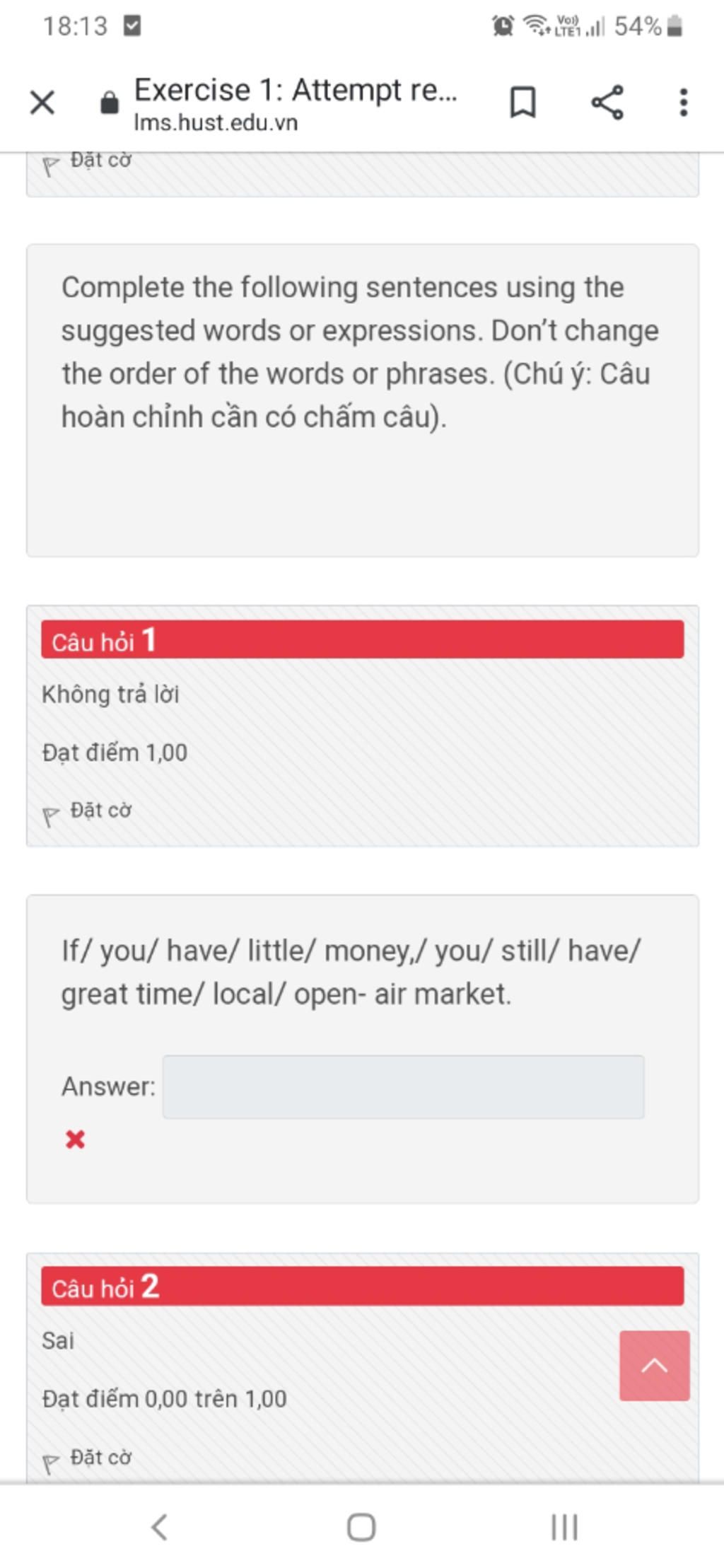Share the page via share icon
The width and height of the screenshot is (724, 1568).
point(607,103)
